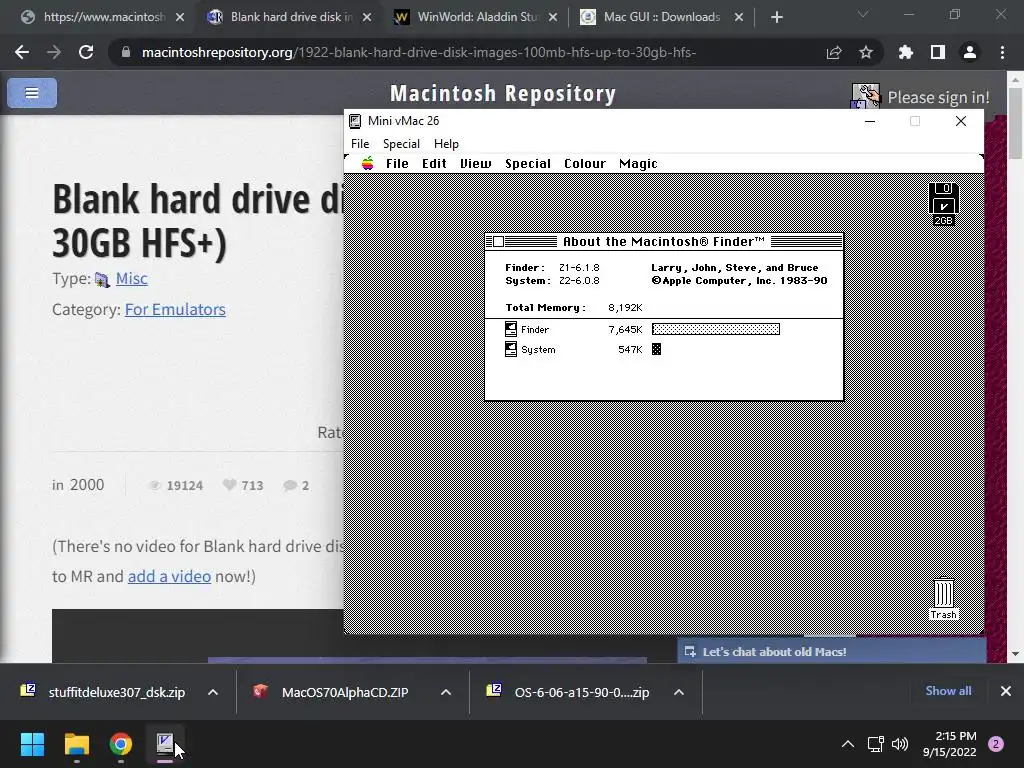Switch to Chrome in the taskbar
The height and width of the screenshot is (768, 1024).
click(x=121, y=744)
